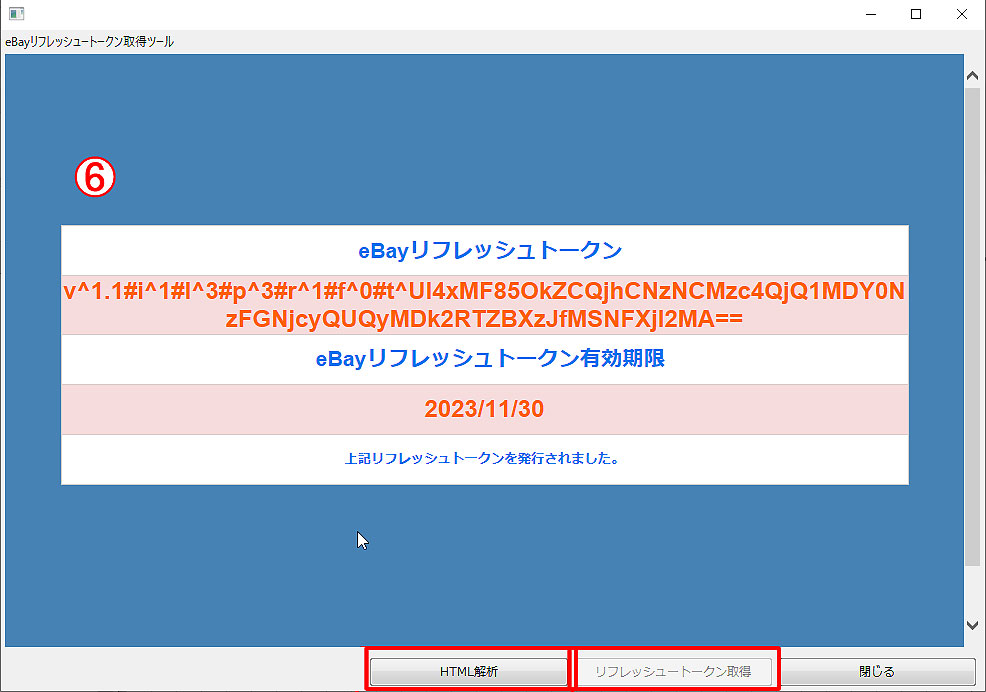Click the eBayリフレッシュトークン heading
Image resolution: width=986 pixels, height=692 pixels.
coord(490,250)
